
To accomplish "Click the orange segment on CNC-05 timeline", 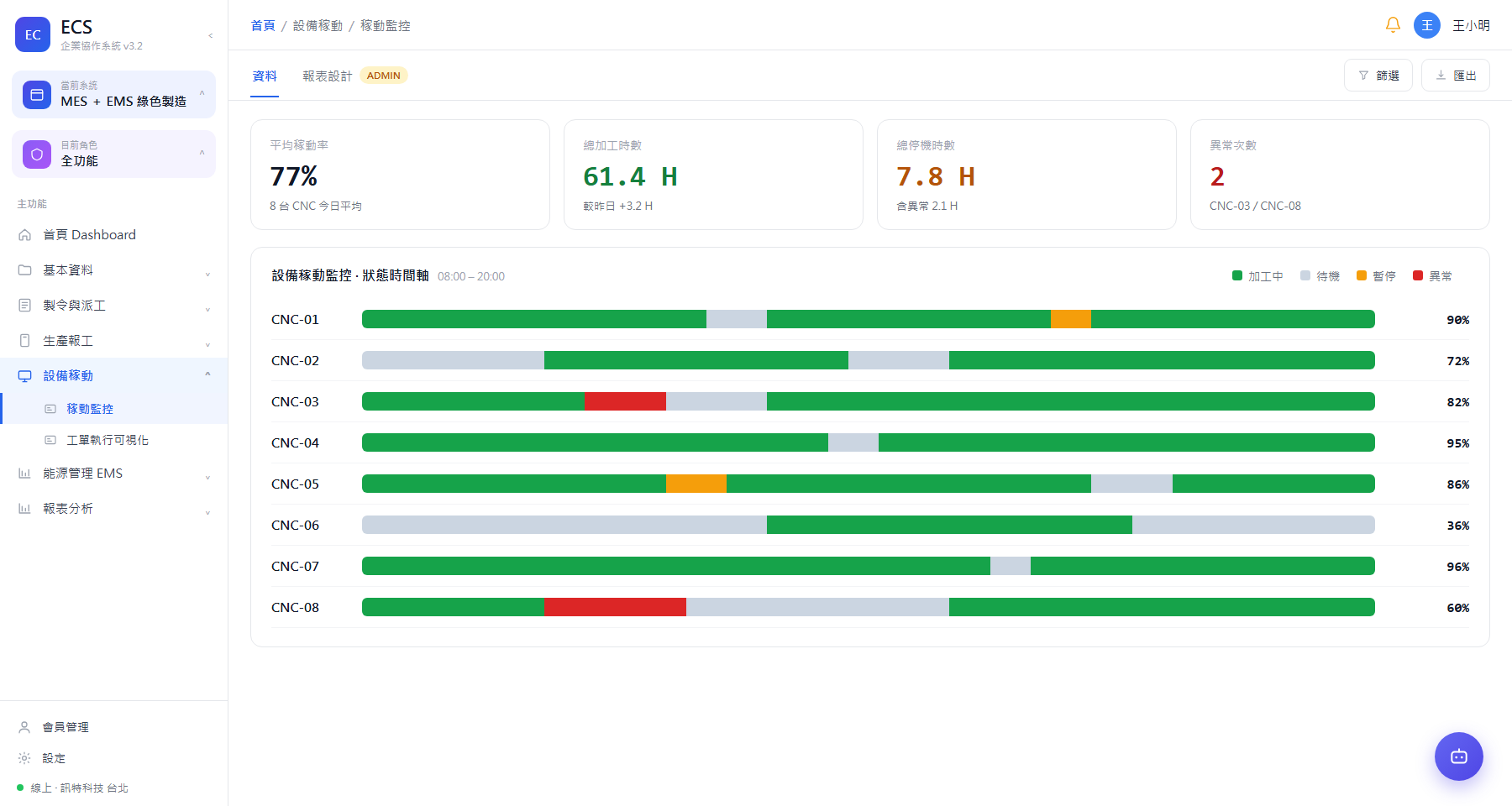I will (696, 484).
